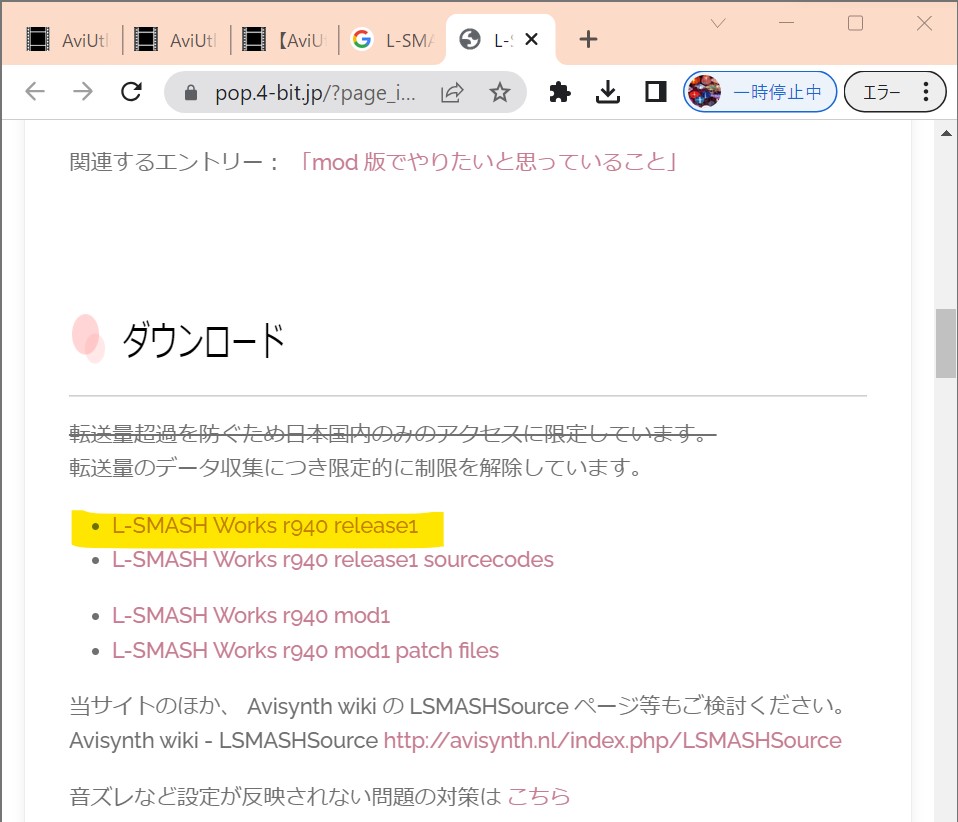Download L-SMASH Works r940 mod1

(251, 615)
